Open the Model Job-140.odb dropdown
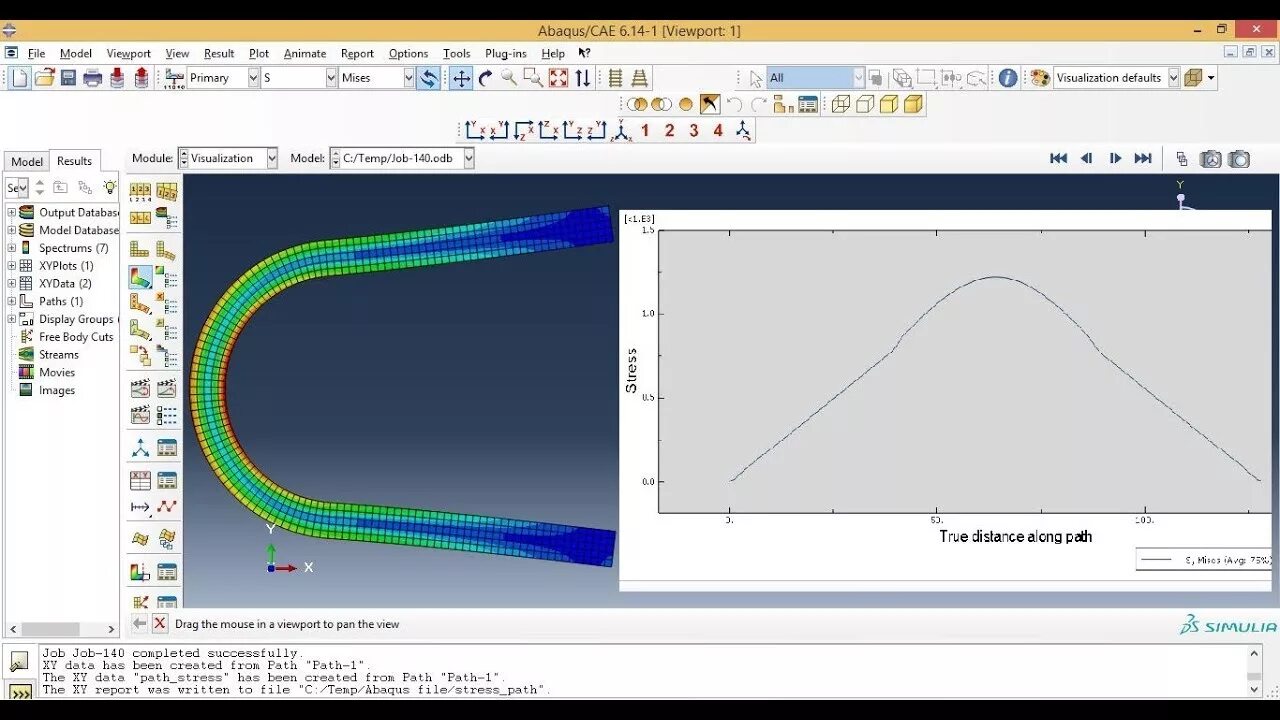The width and height of the screenshot is (1280, 720). tap(468, 158)
